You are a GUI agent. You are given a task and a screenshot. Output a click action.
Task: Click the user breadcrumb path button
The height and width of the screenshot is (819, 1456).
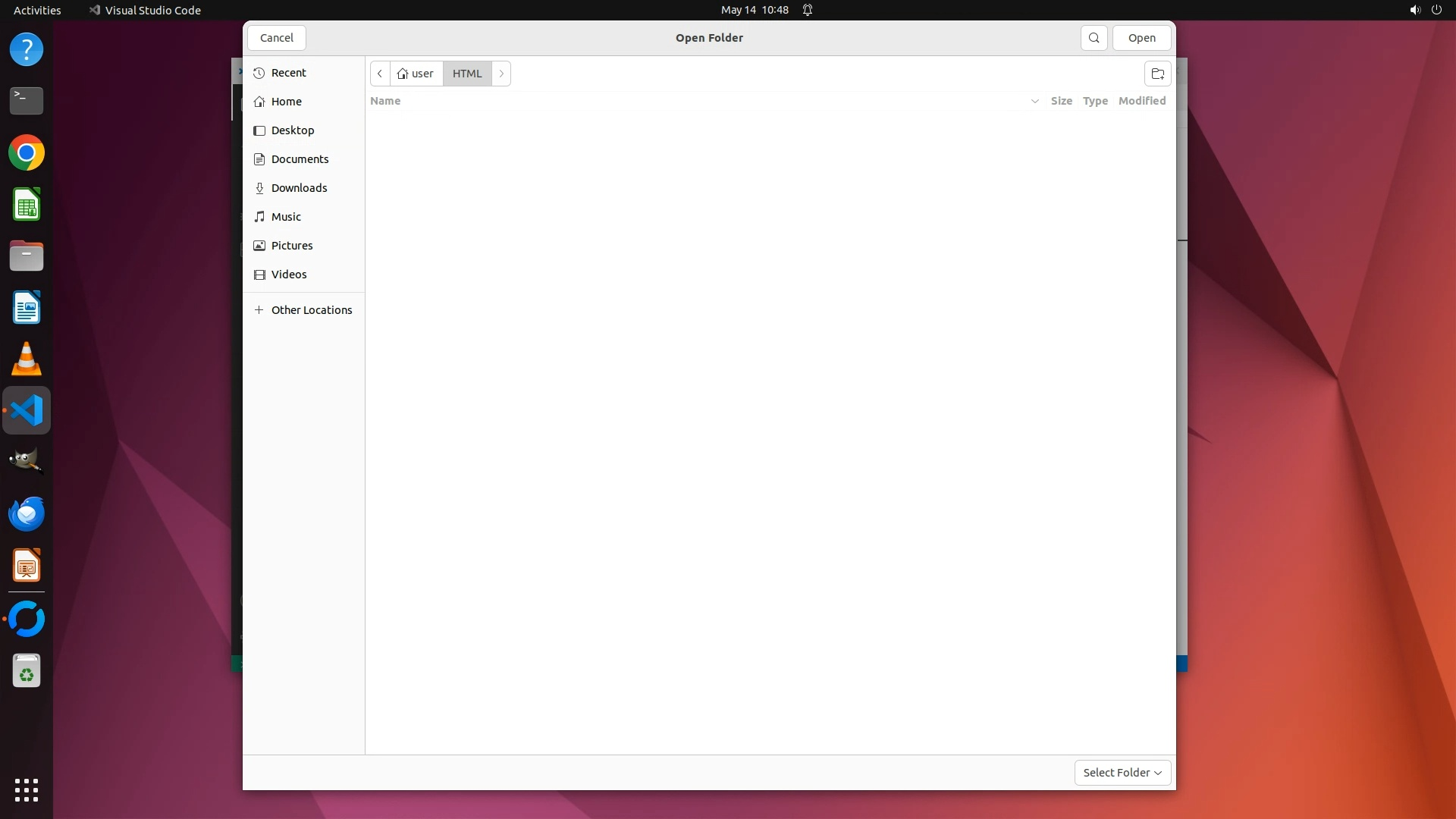pyautogui.click(x=416, y=74)
